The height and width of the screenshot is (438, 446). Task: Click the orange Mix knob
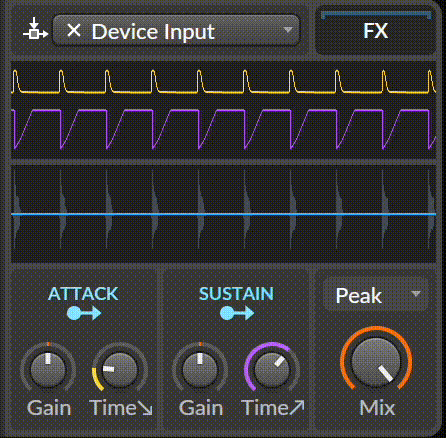click(x=376, y=362)
